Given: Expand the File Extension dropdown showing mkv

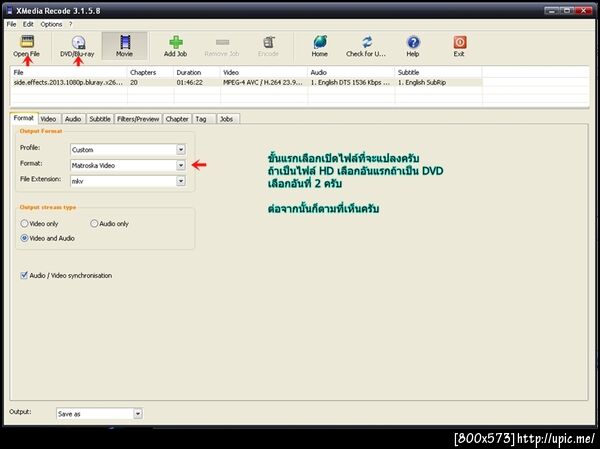Looking at the screenshot, I should [181, 181].
